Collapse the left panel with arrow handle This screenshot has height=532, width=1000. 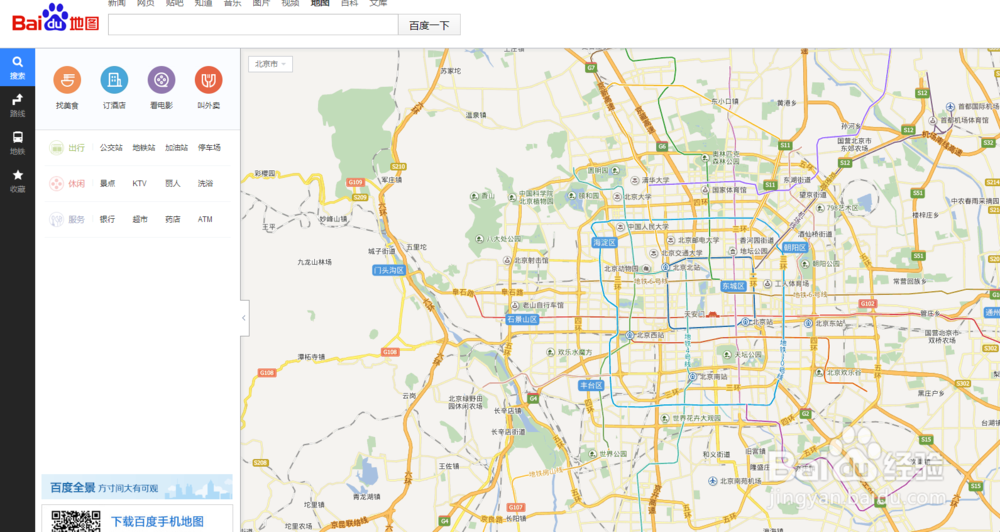click(x=244, y=318)
